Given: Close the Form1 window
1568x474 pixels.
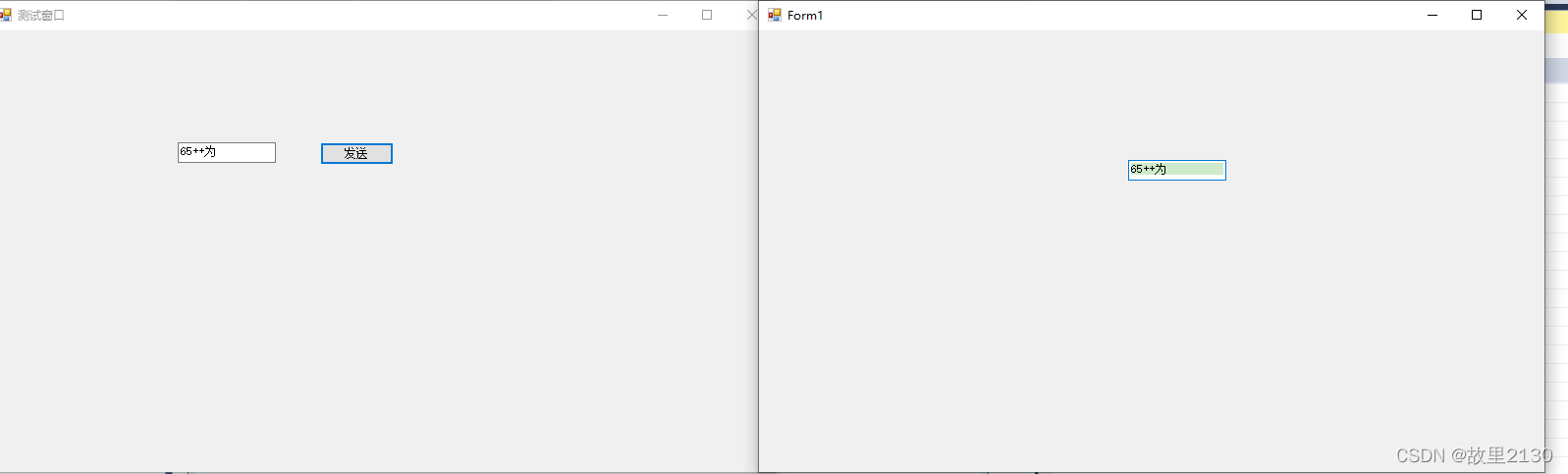Looking at the screenshot, I should click(x=1522, y=15).
